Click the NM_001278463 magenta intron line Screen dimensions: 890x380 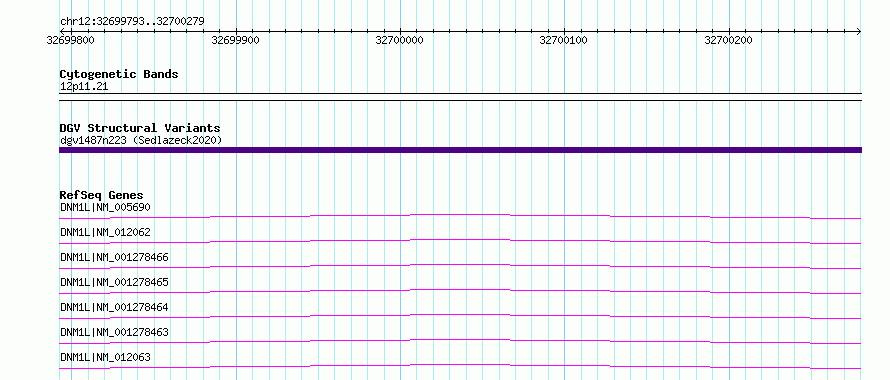coord(460,341)
